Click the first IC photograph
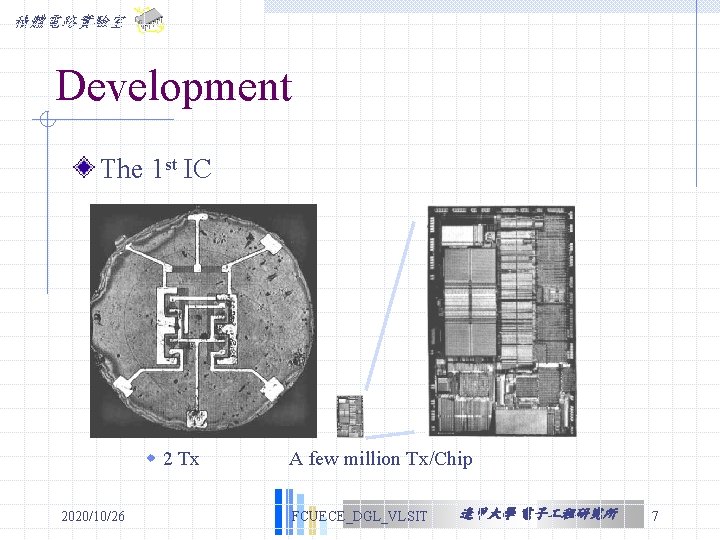This screenshot has height=540, width=720. point(203,321)
